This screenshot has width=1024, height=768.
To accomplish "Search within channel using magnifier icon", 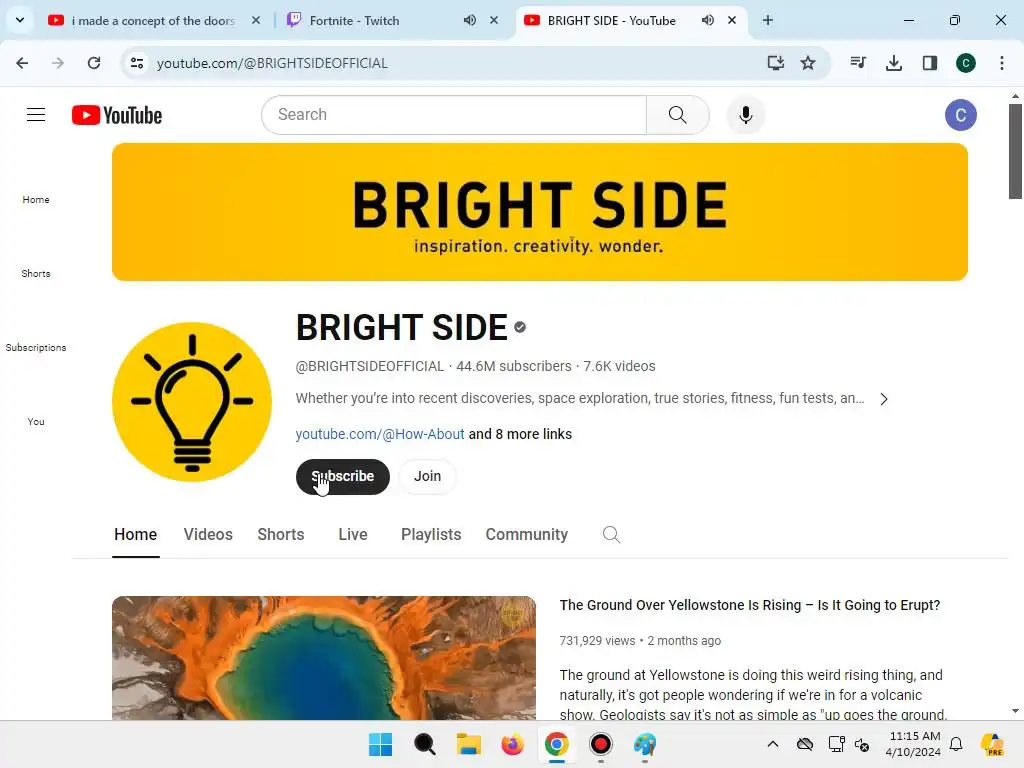I will point(611,535).
